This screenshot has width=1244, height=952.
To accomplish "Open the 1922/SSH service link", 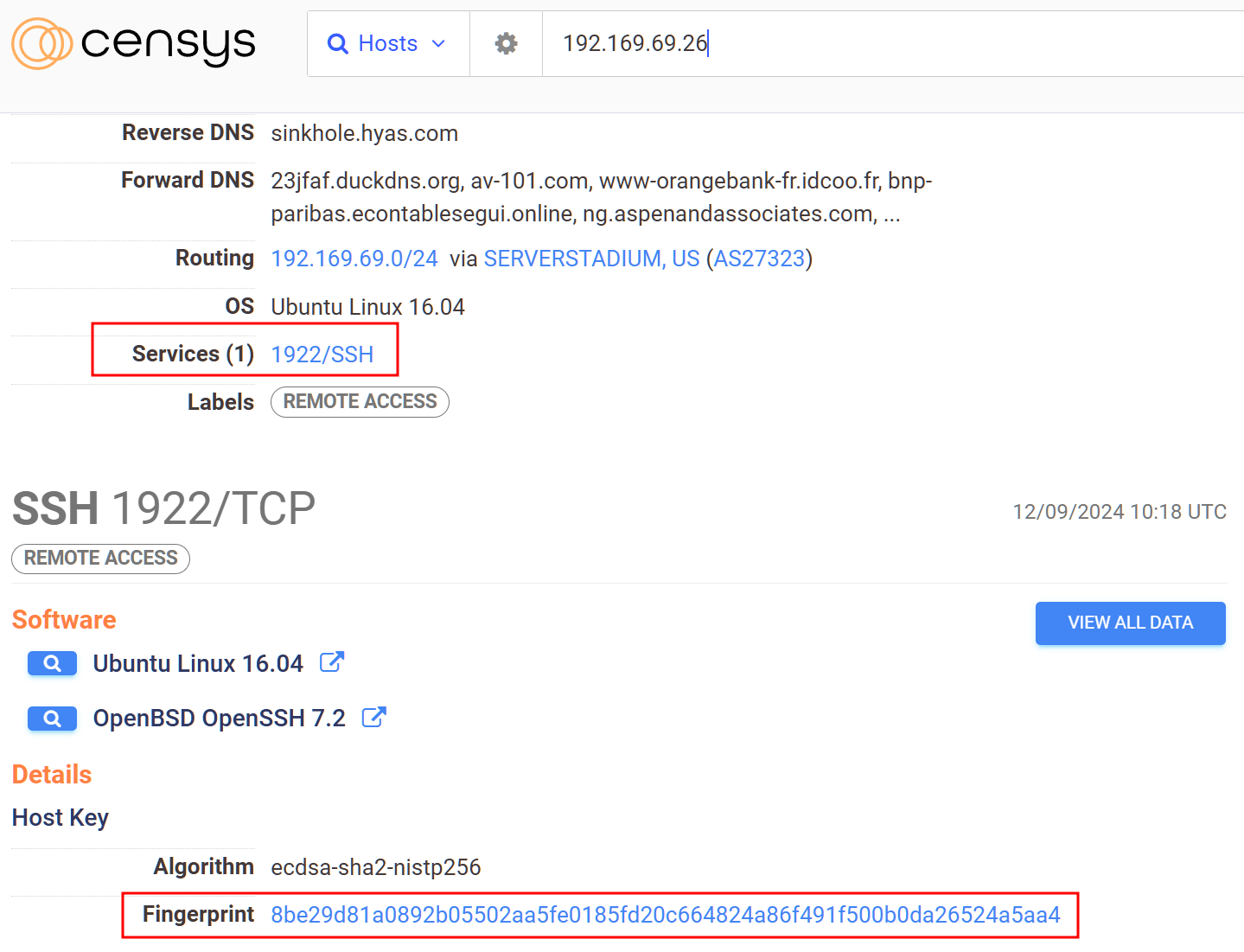I will pyautogui.click(x=322, y=355).
